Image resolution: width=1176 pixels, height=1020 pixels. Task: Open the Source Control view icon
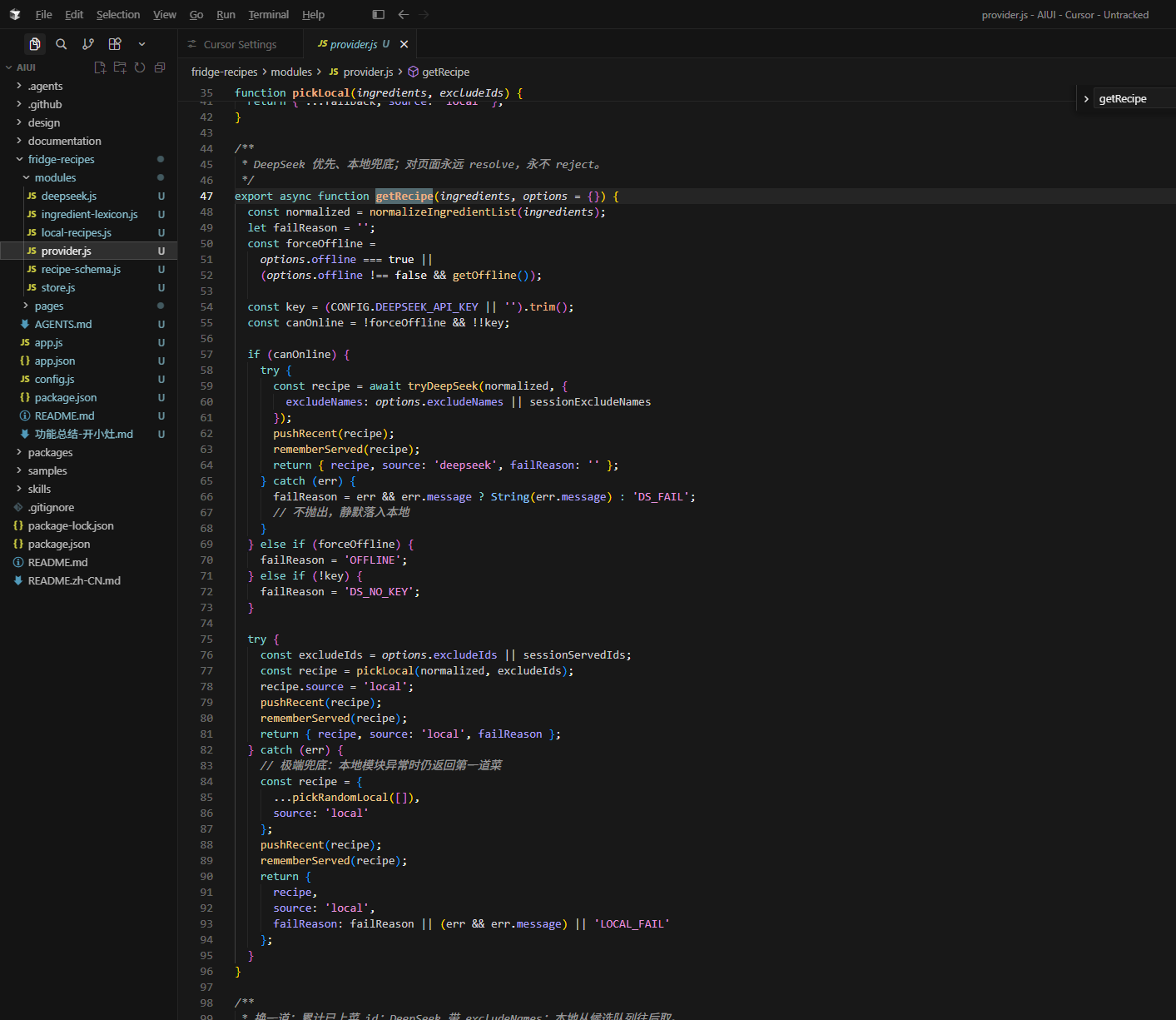[88, 44]
